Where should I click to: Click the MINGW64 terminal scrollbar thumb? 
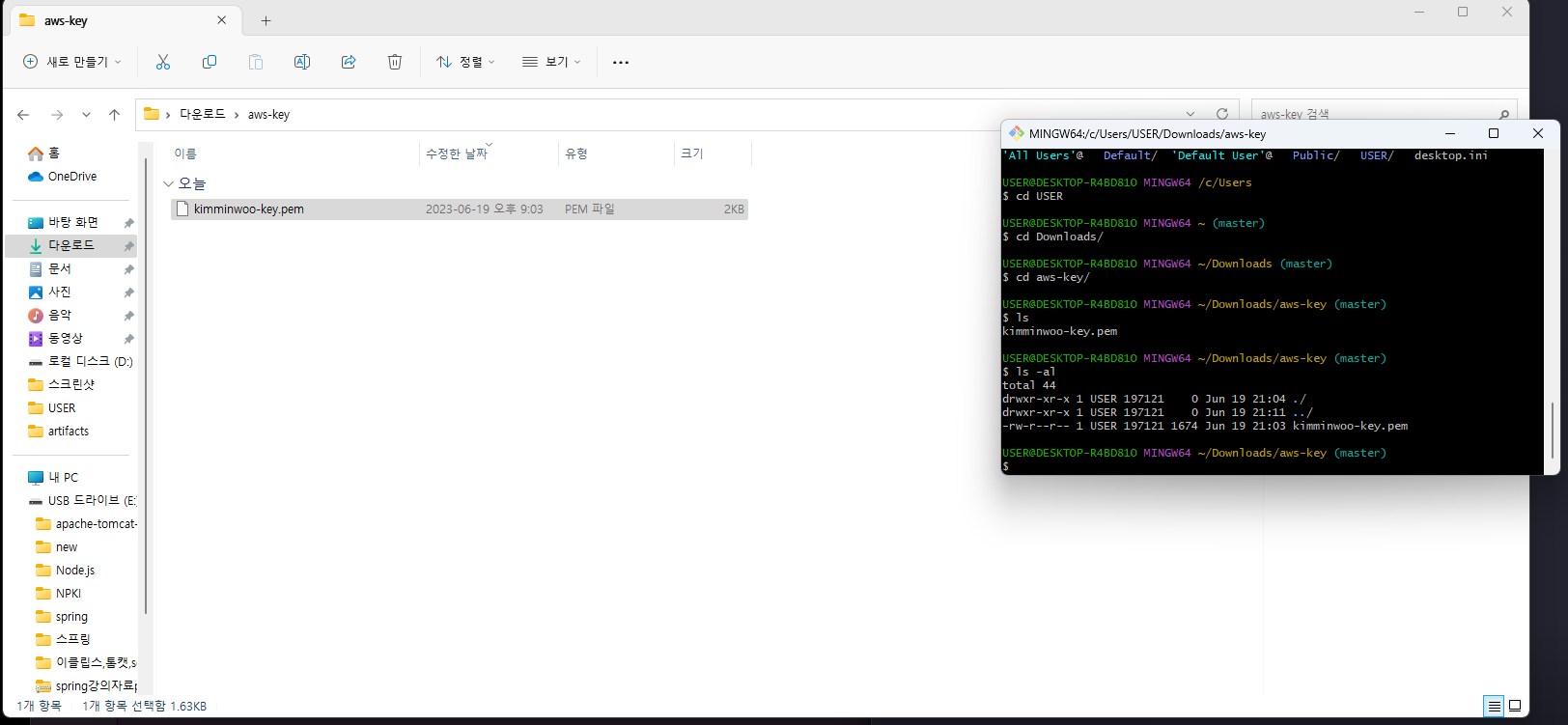pos(1552,432)
